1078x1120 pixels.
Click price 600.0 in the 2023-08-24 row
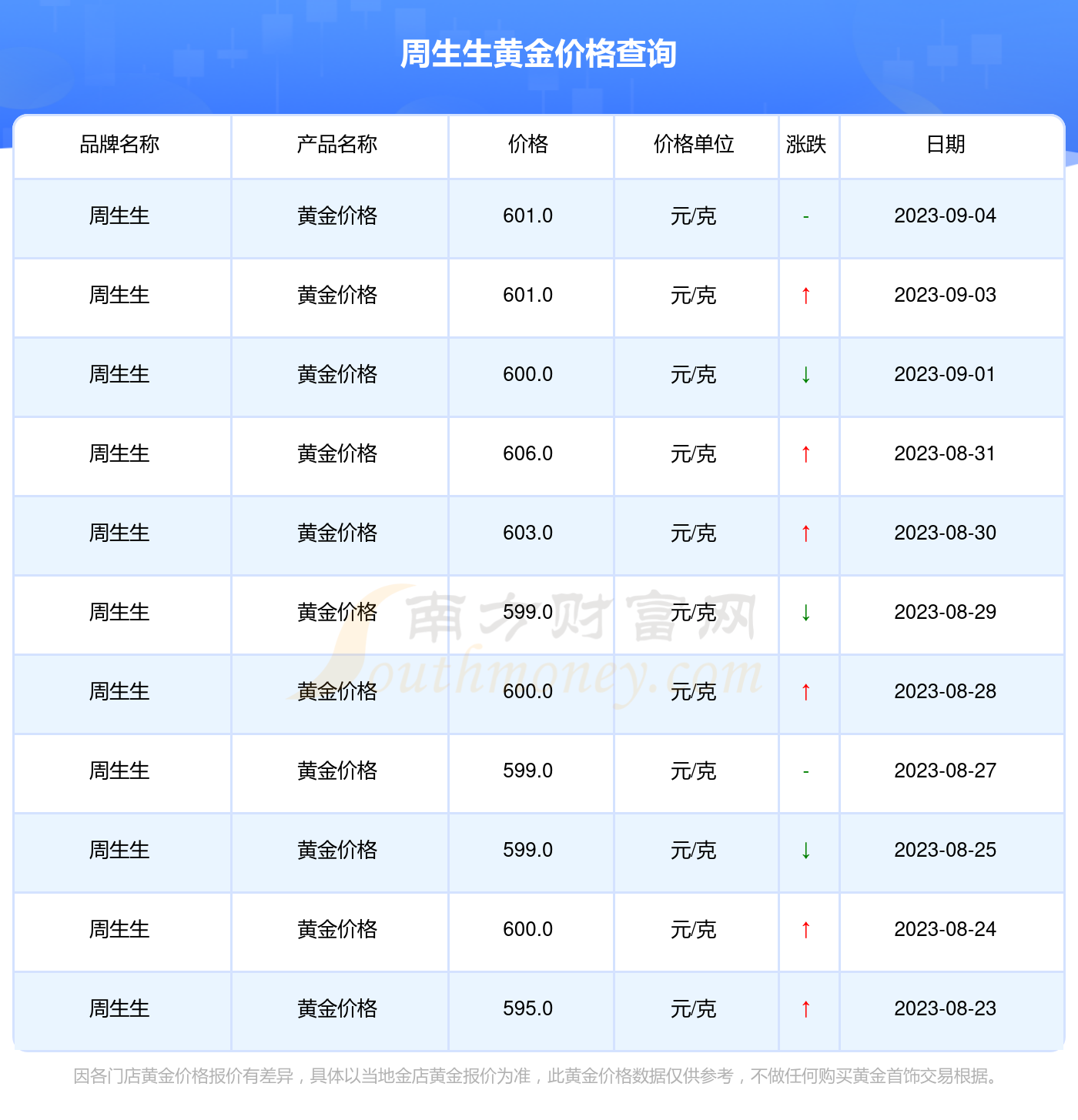(x=528, y=930)
